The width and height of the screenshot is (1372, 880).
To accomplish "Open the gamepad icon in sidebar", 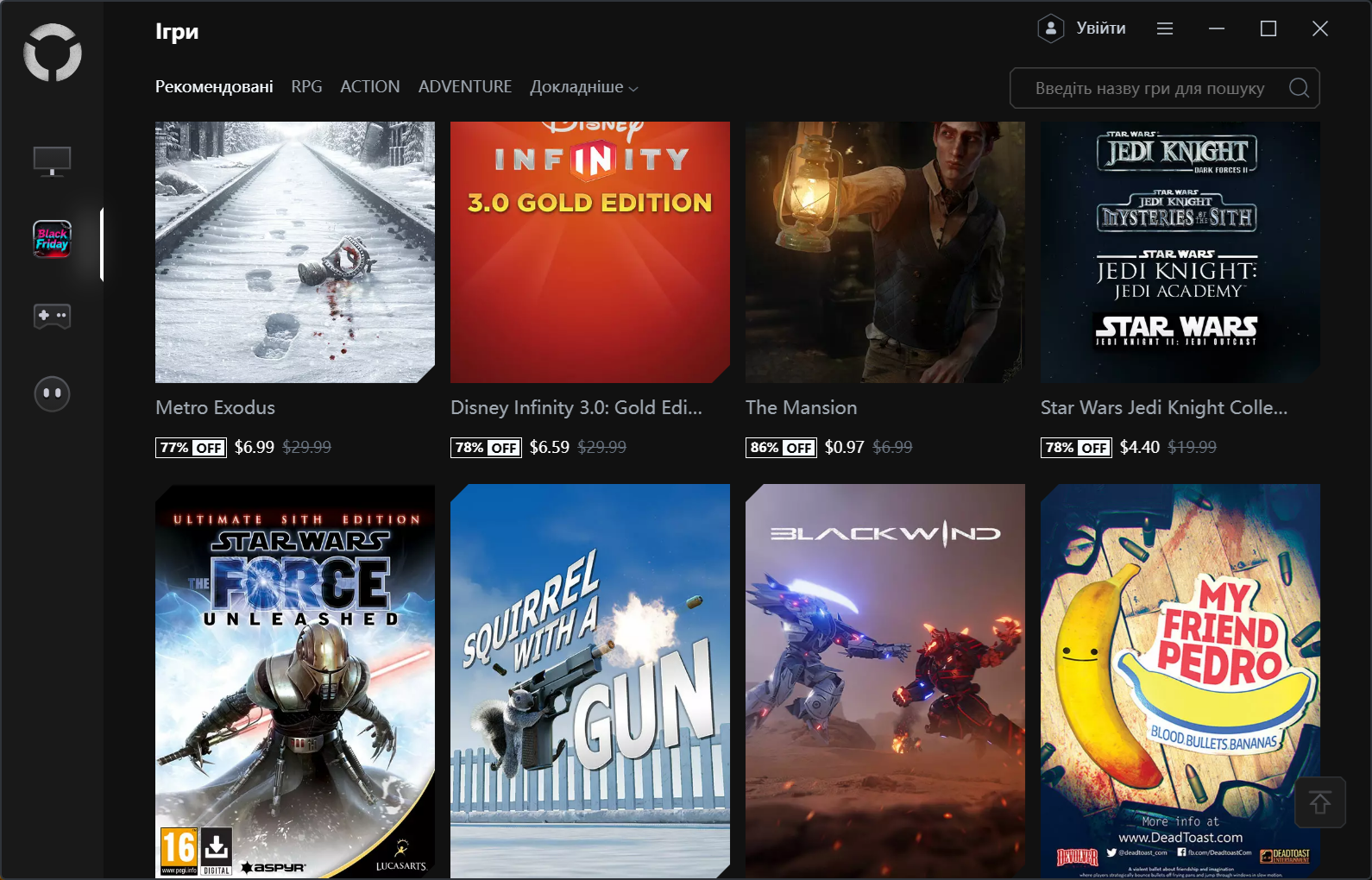I will coord(52,316).
